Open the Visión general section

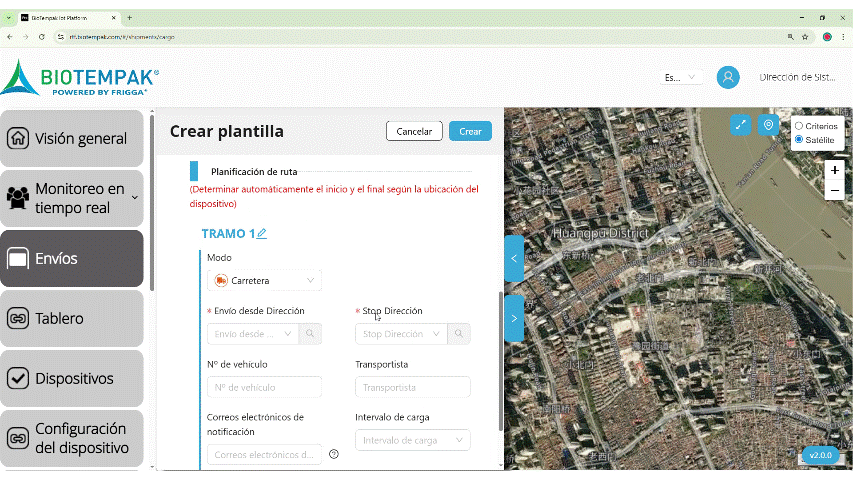pos(72,138)
